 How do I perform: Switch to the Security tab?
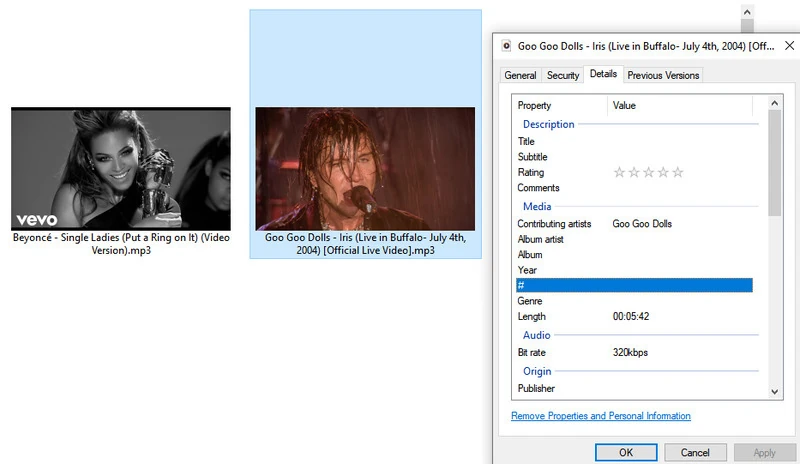(x=563, y=75)
